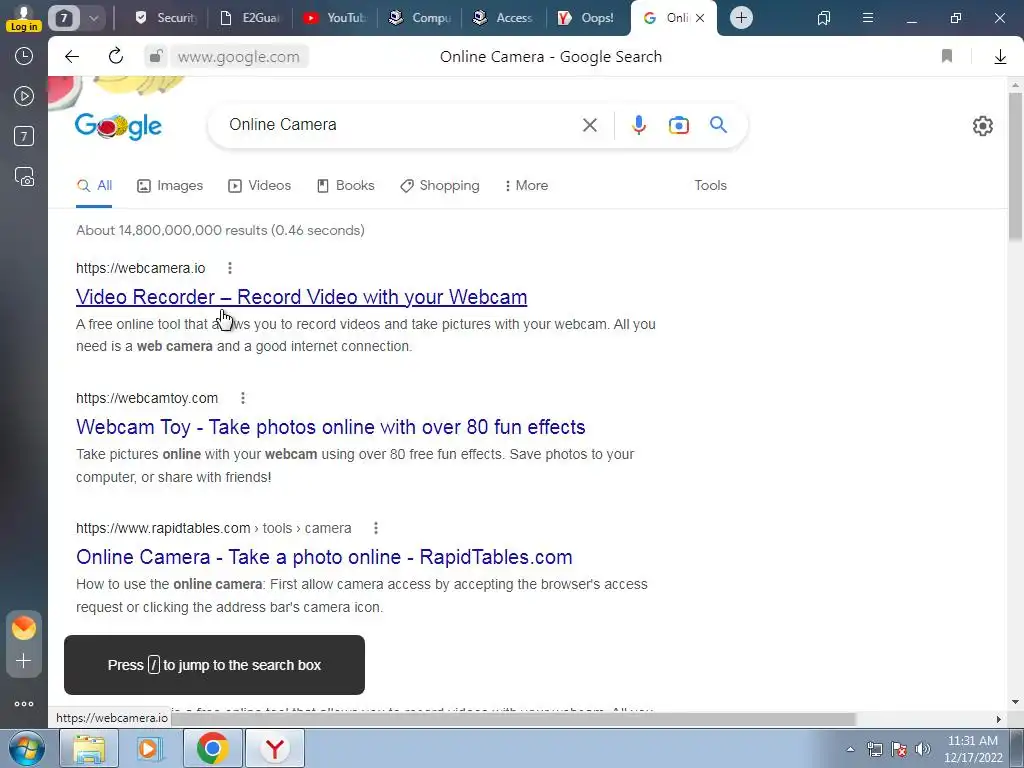Image resolution: width=1024 pixels, height=768 pixels.
Task: Close the Online Camera Google tab
Action: (699, 18)
